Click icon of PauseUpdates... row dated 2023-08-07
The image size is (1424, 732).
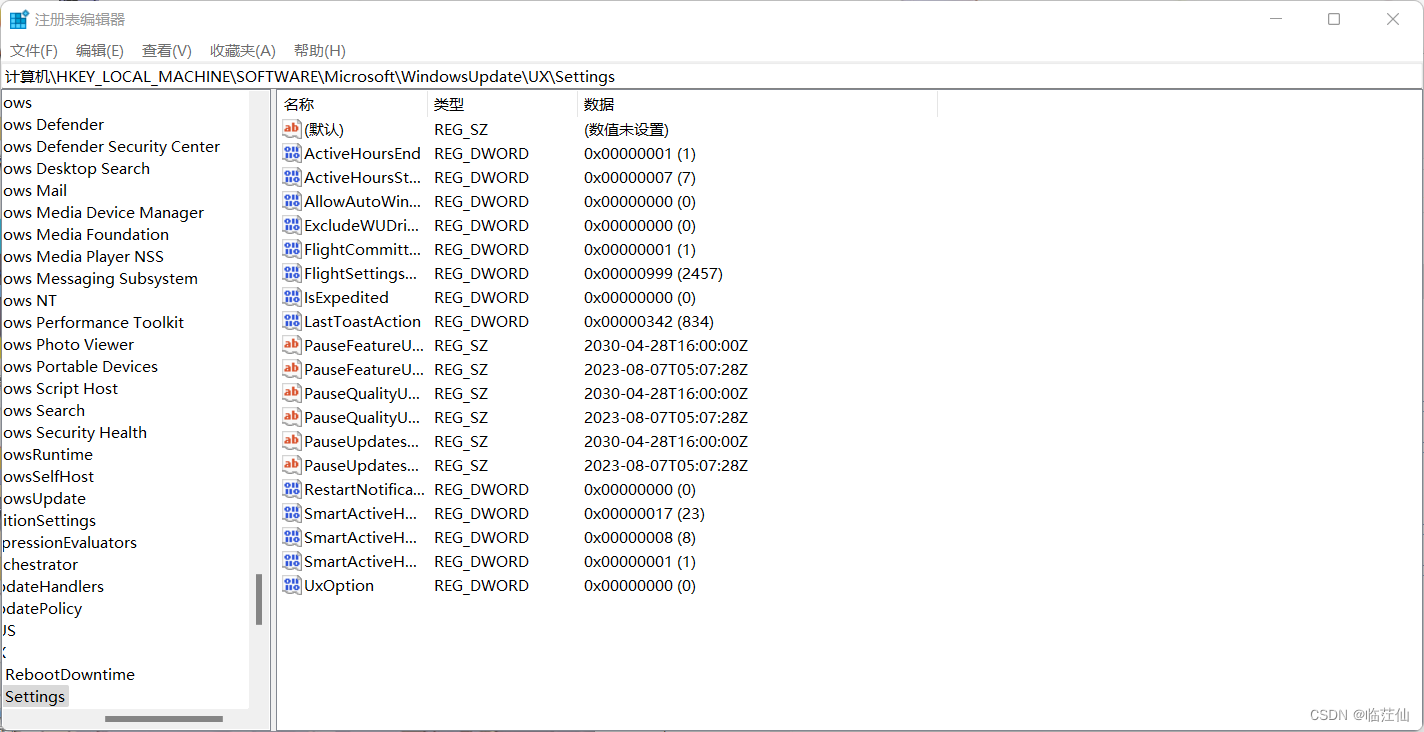coord(292,465)
